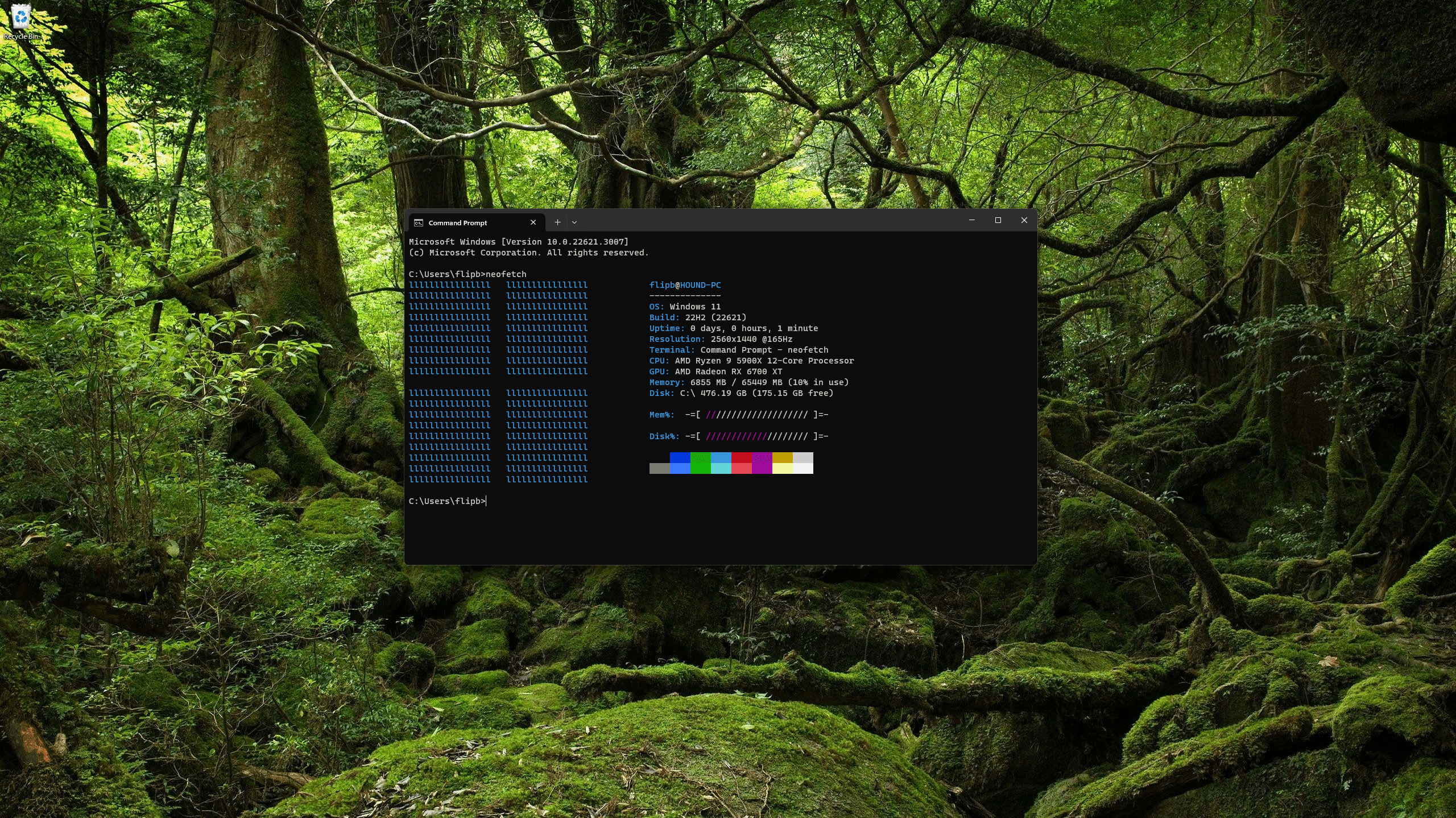Click the Mem% usage bar

(756, 415)
